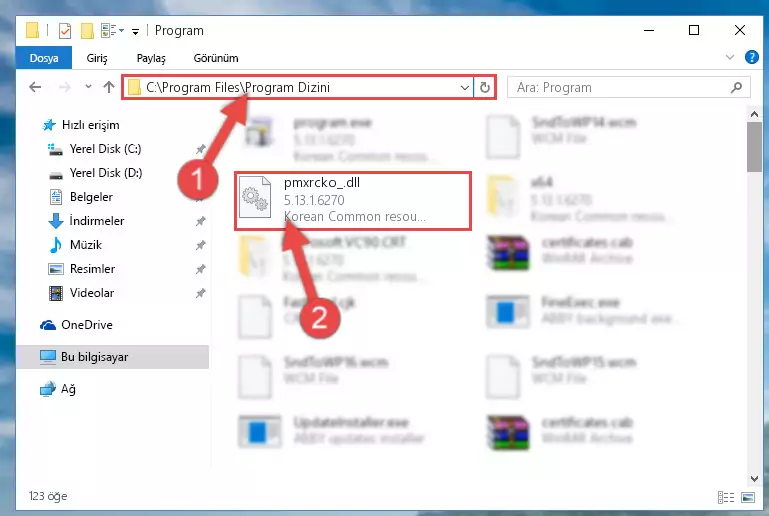This screenshot has width=769, height=516.
Task: Refresh the current folder view
Action: [x=485, y=87]
